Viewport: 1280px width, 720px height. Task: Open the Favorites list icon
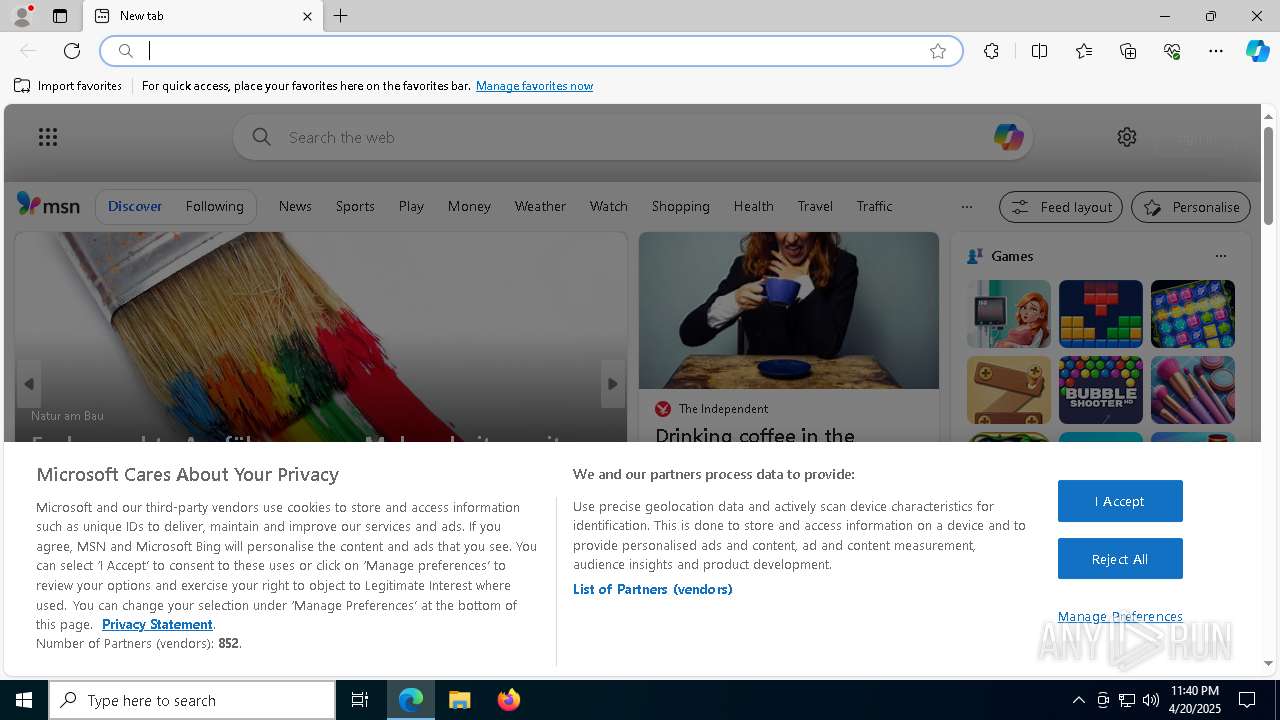coord(1084,51)
